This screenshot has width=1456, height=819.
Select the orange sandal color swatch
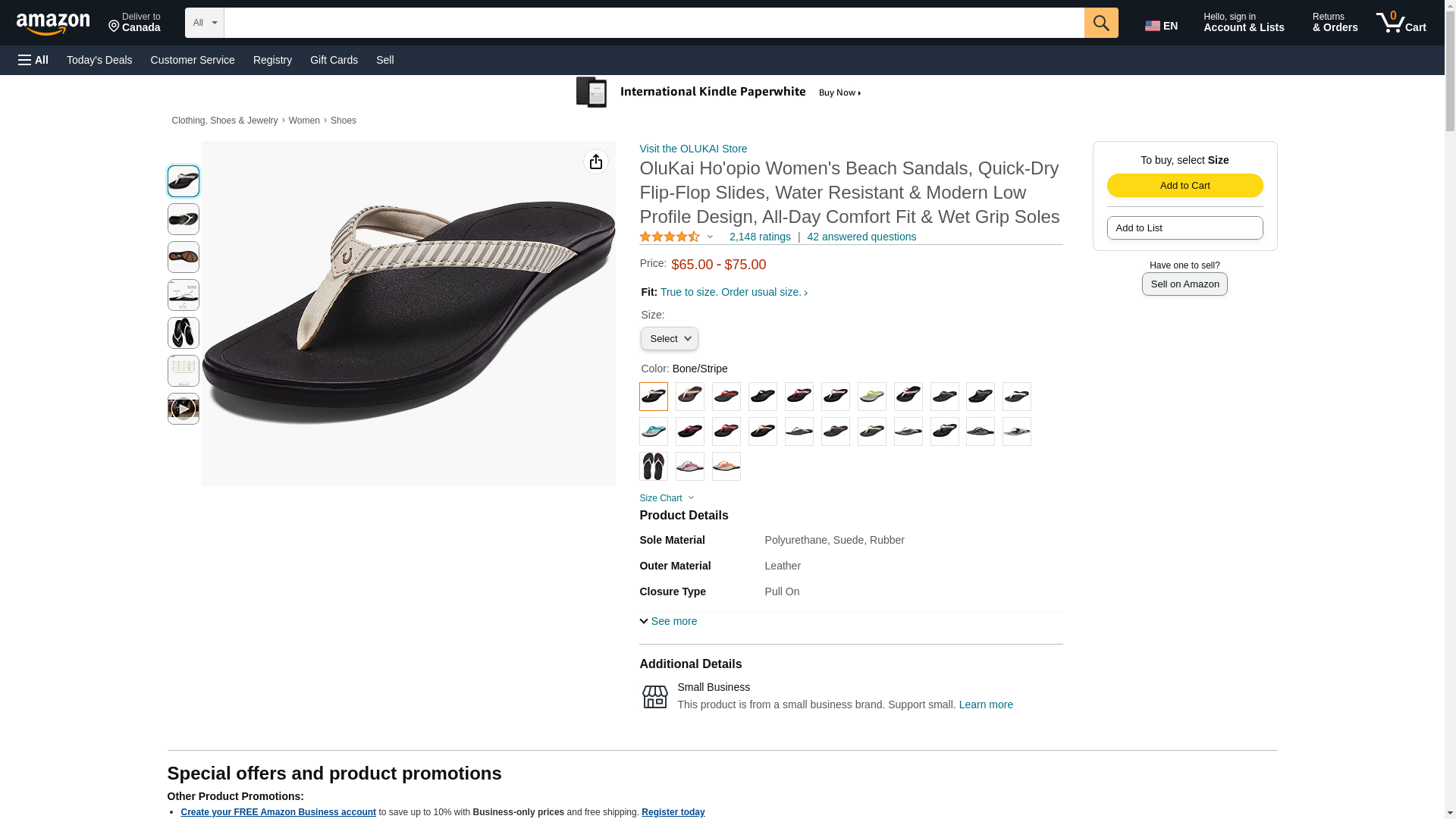(x=726, y=466)
